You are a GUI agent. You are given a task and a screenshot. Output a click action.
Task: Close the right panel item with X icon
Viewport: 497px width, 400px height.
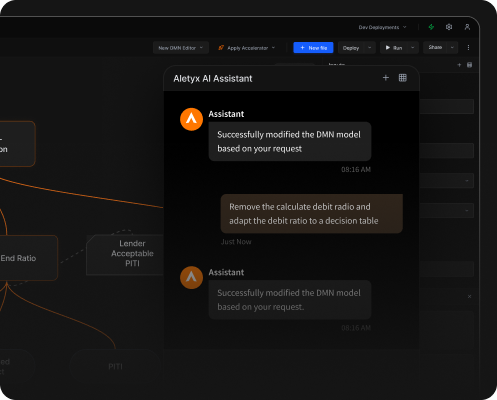[x=469, y=296]
